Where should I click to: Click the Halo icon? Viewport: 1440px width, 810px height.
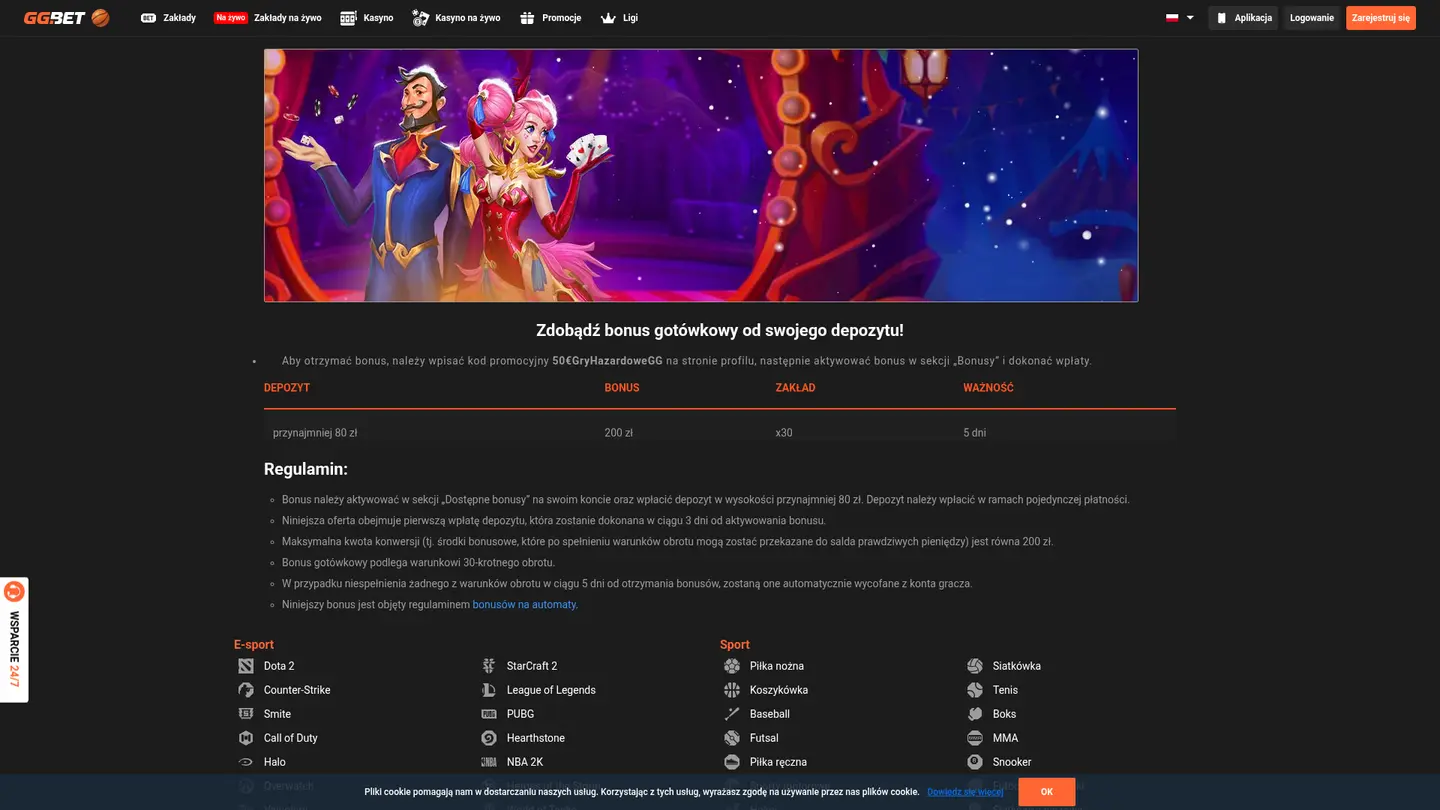[x=246, y=762]
